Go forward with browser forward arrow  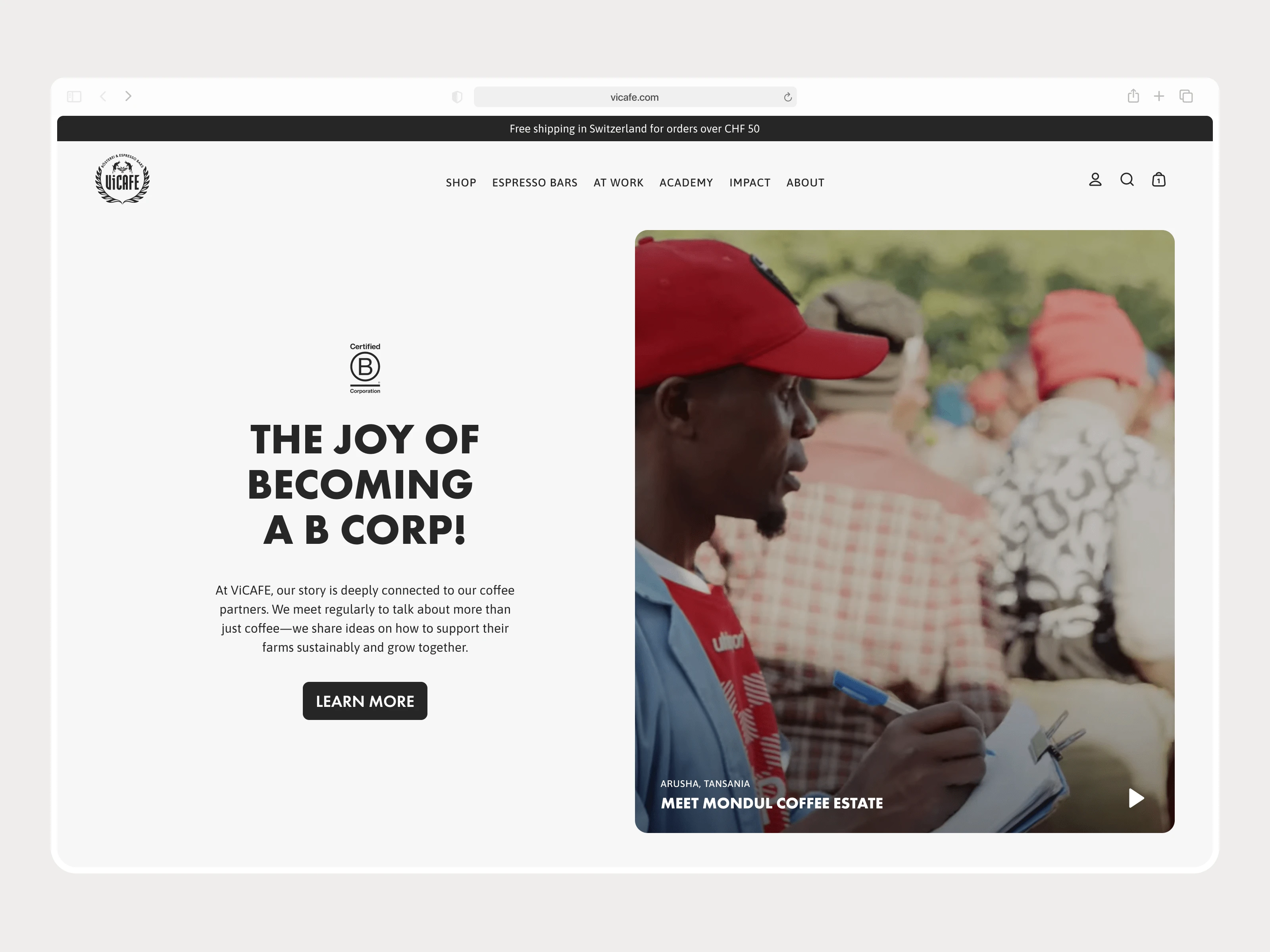[129, 96]
